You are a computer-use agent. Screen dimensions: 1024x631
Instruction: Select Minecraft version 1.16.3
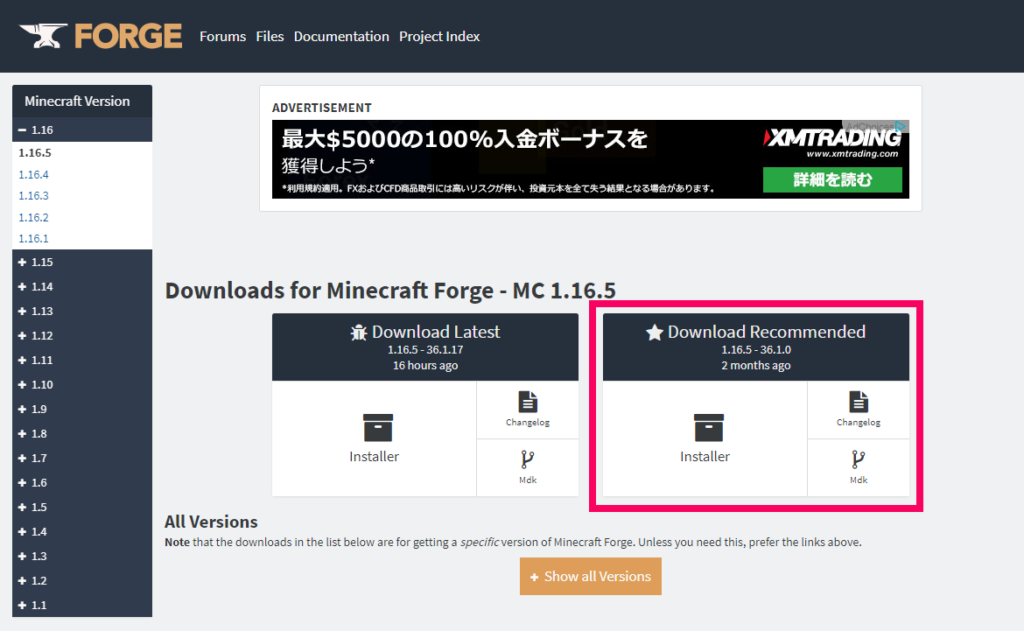pyautogui.click(x=33, y=196)
